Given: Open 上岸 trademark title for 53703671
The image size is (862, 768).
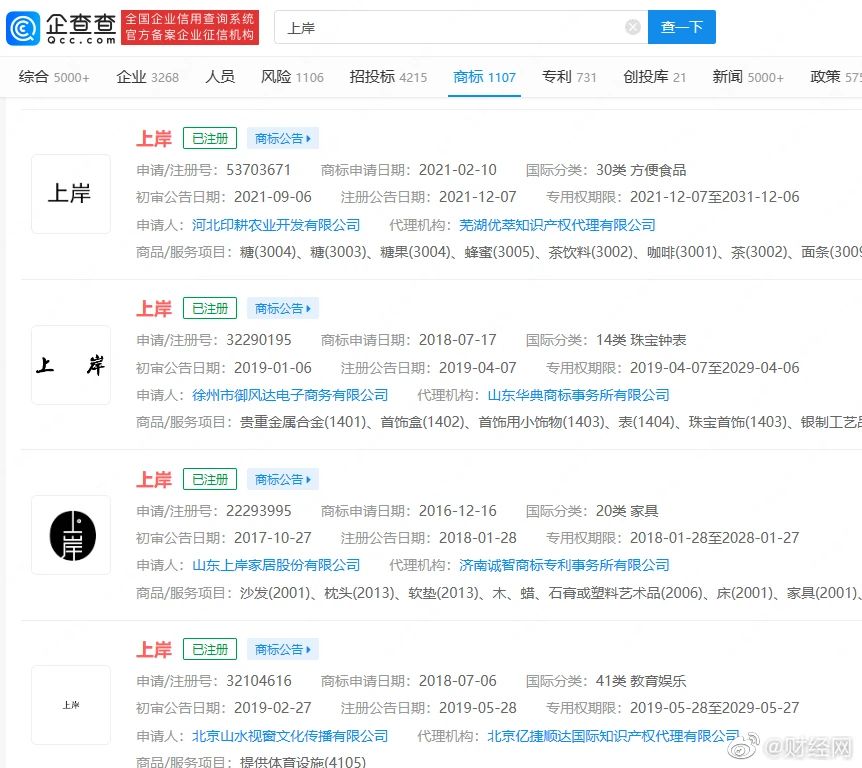Looking at the screenshot, I should tap(154, 139).
